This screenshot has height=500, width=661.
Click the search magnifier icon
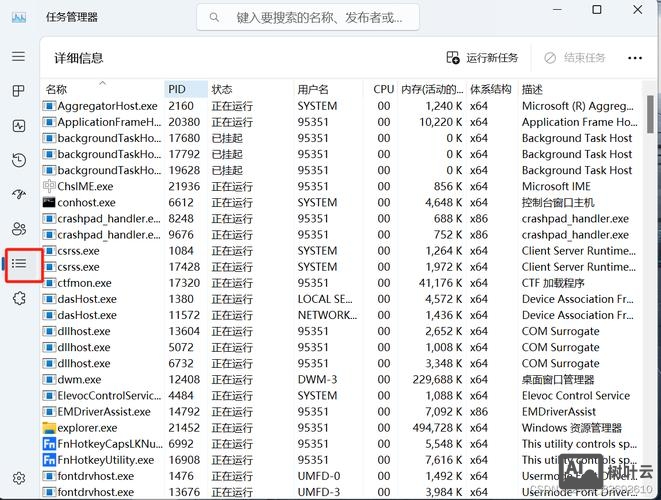coord(214,17)
